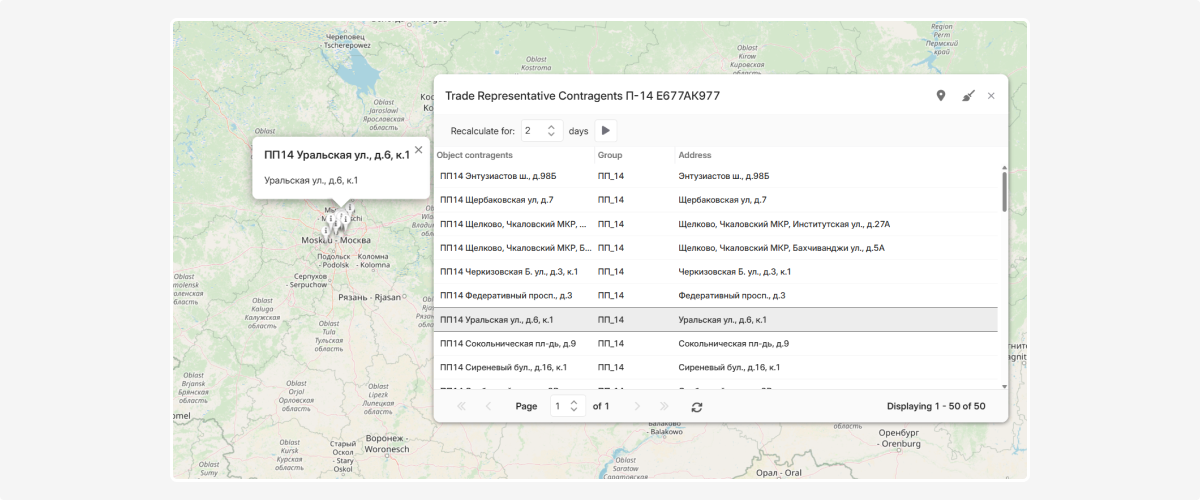
Task: Click the broom clear icon in panel header
Action: [x=967, y=96]
